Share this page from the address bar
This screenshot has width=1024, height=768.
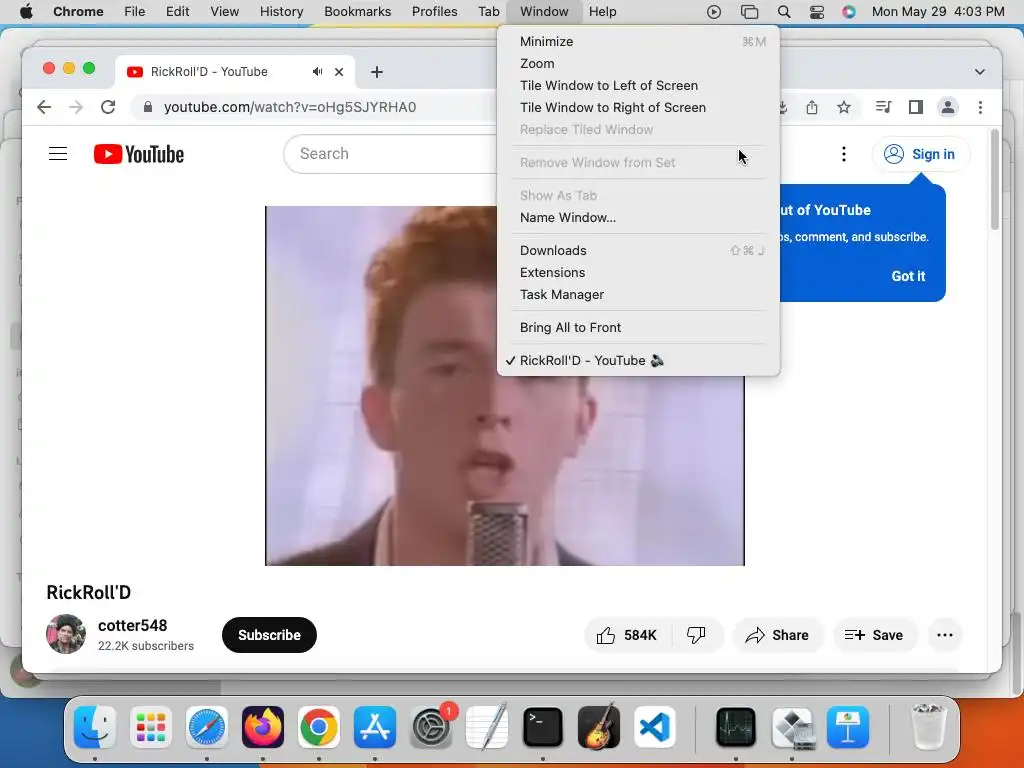point(812,107)
